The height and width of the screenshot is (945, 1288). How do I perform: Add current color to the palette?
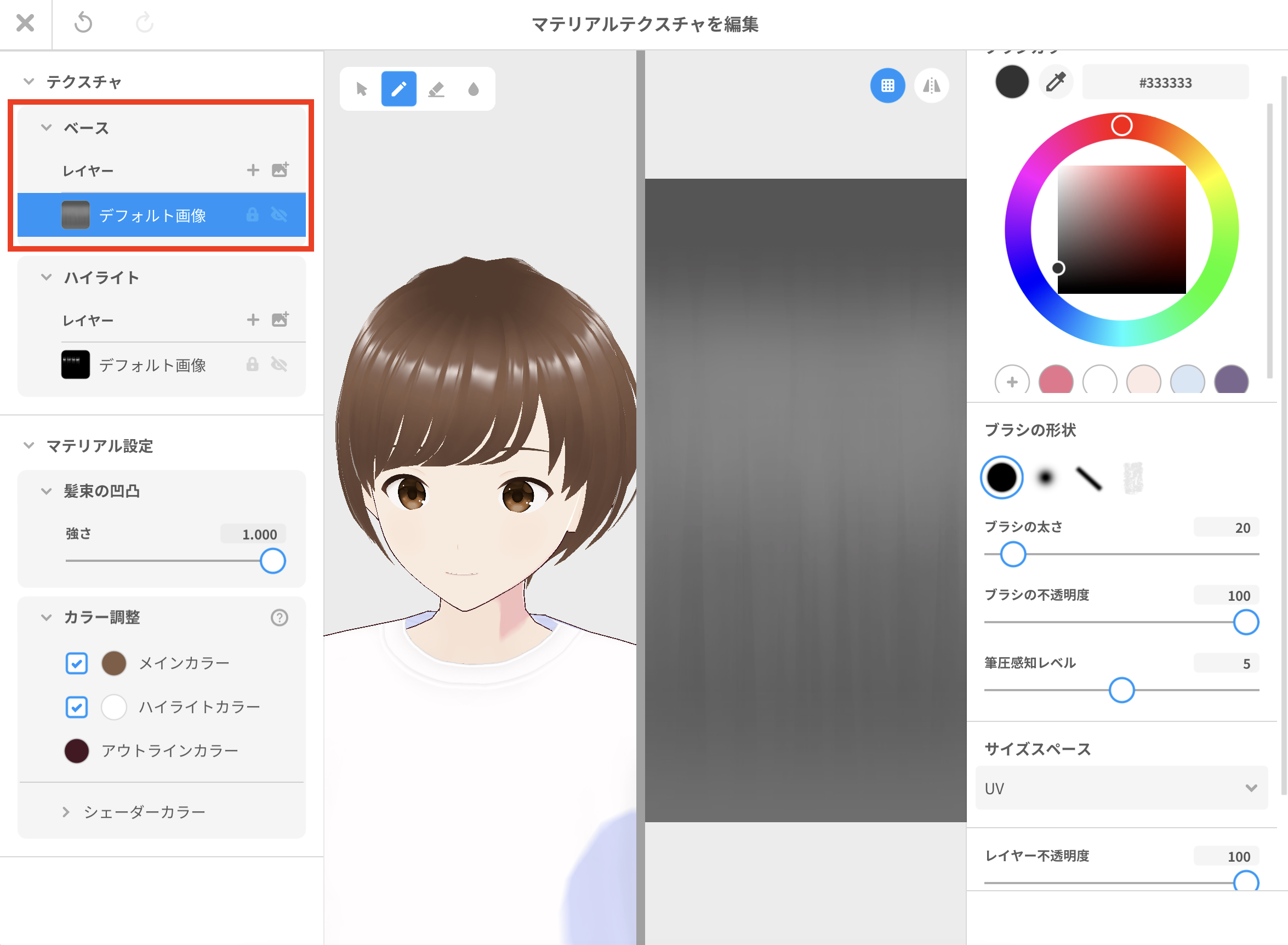(1012, 382)
